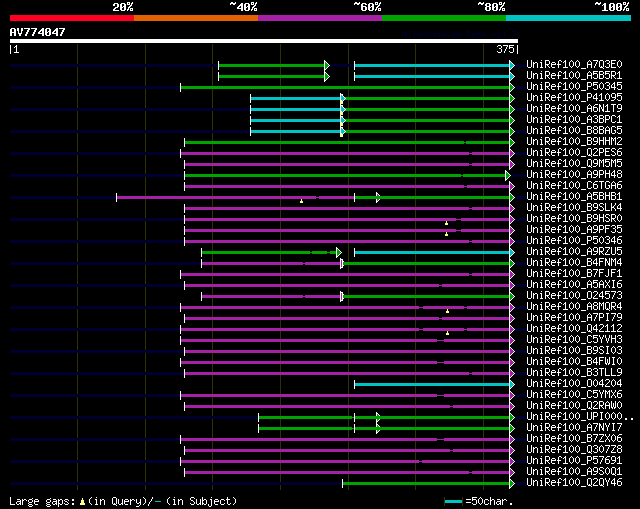640x509 pixels.
Task: Select the UniRef100_A6N1T9 label
Action: [574, 109]
